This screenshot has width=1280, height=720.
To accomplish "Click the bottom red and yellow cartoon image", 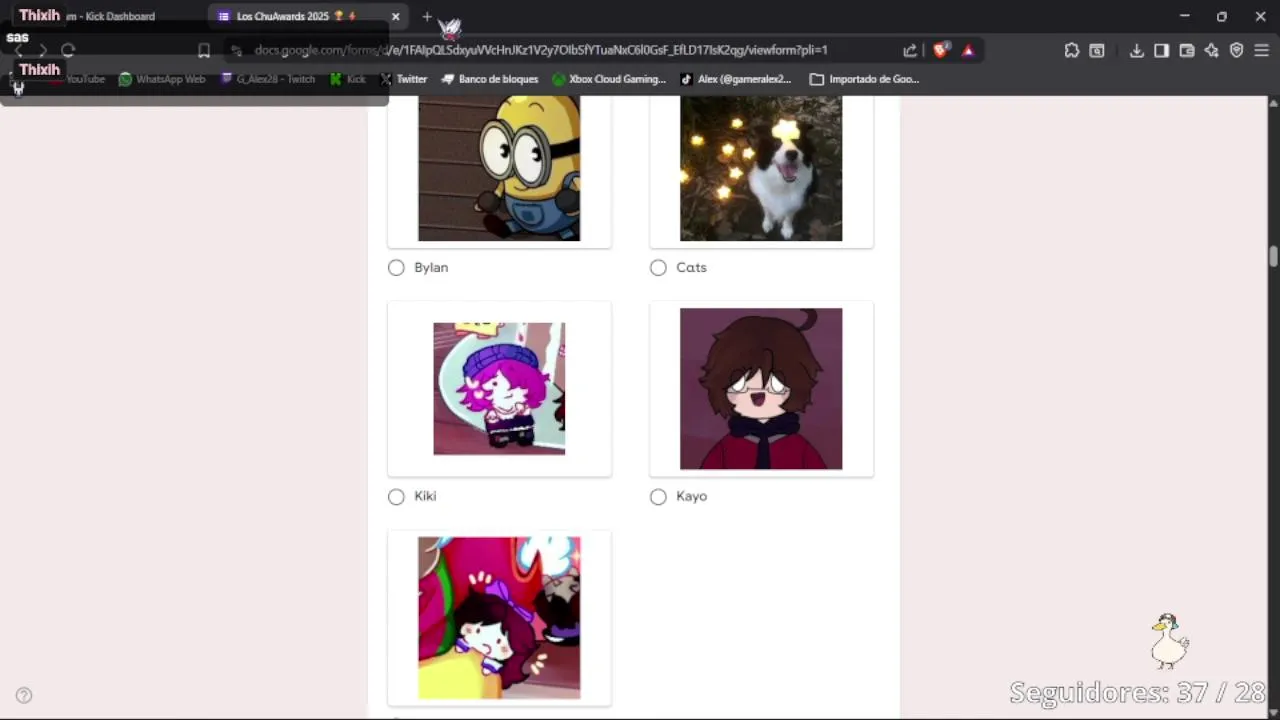I will 499,617.
